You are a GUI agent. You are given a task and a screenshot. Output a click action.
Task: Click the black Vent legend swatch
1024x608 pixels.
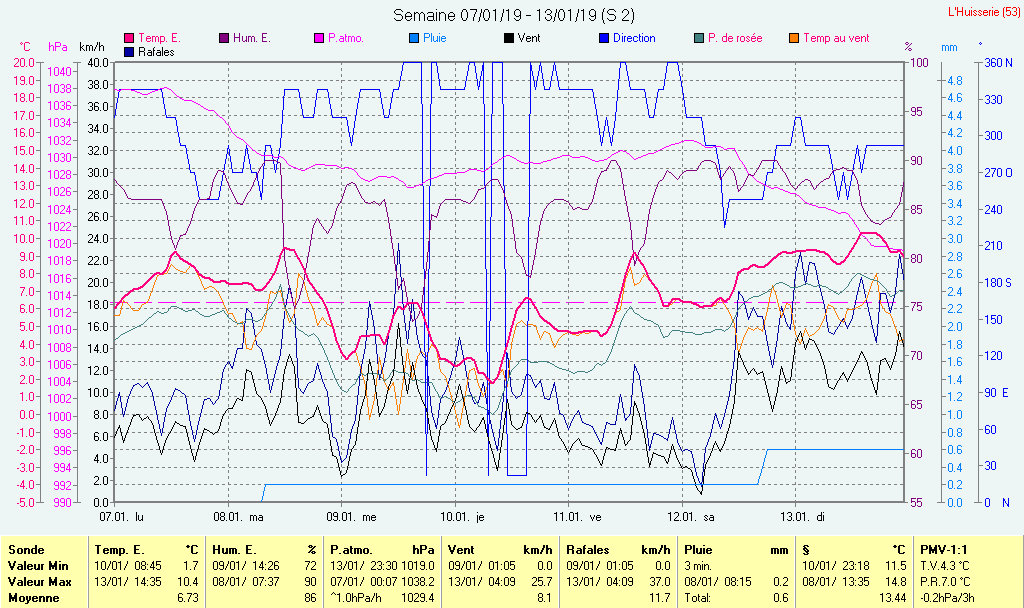click(509, 38)
